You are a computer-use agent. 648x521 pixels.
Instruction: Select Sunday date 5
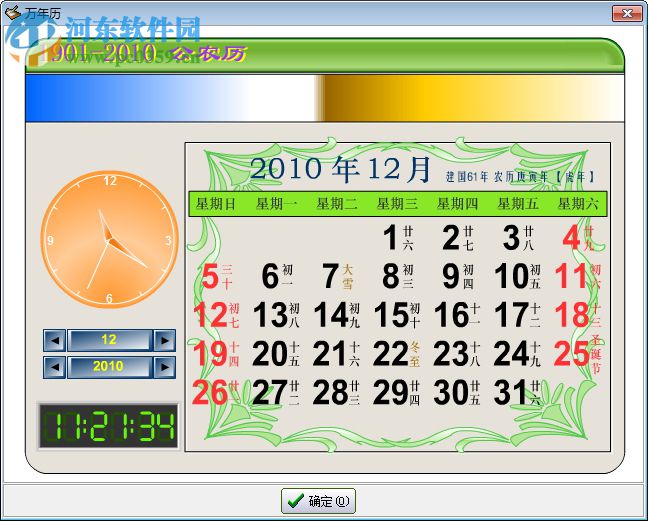(x=217, y=276)
